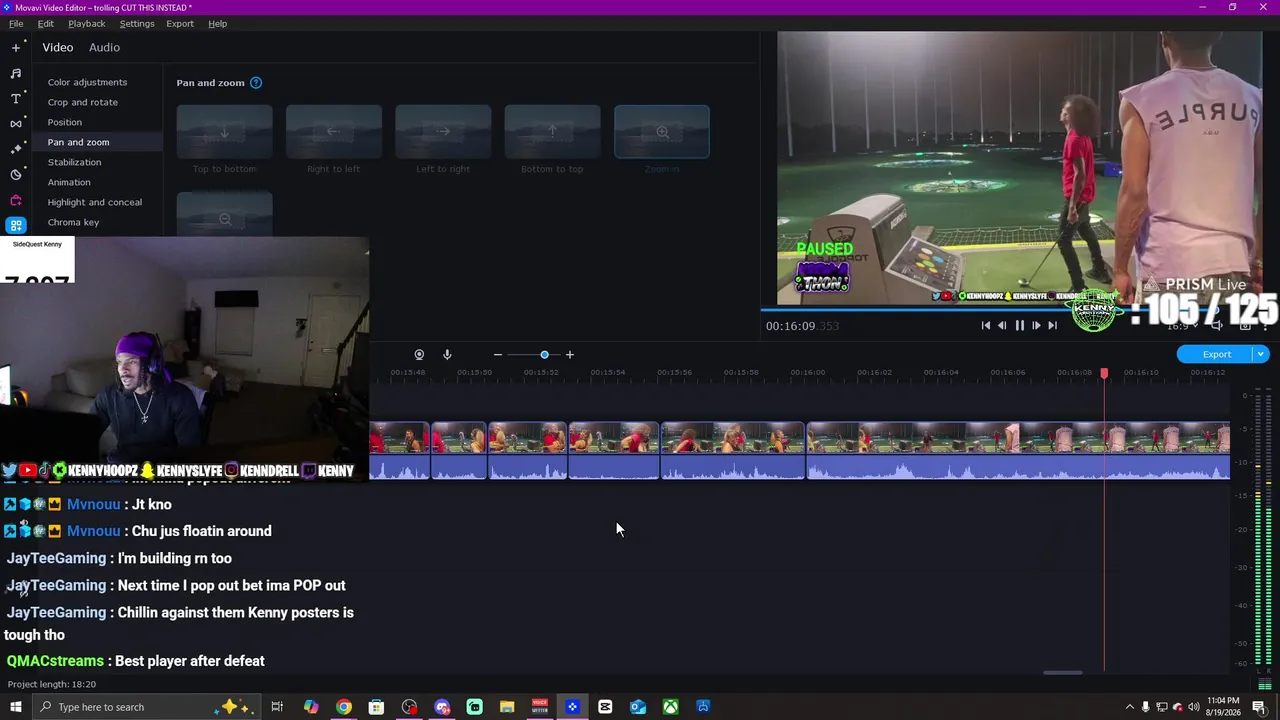Open the Help menu

pyautogui.click(x=218, y=23)
